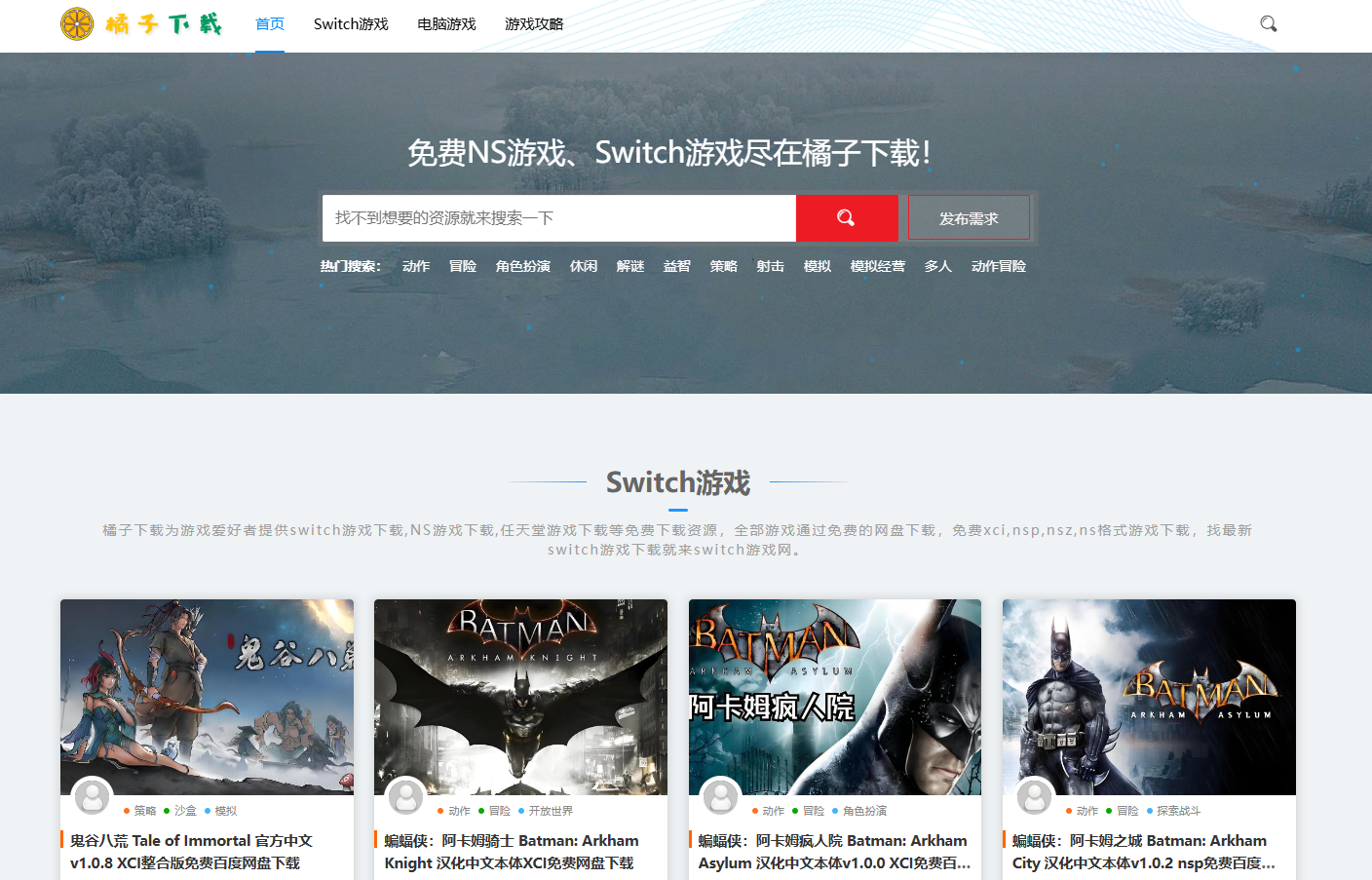Open 蝙蝠侠：阿卡姆骑士 title link
The image size is (1372, 880).
[x=512, y=852]
